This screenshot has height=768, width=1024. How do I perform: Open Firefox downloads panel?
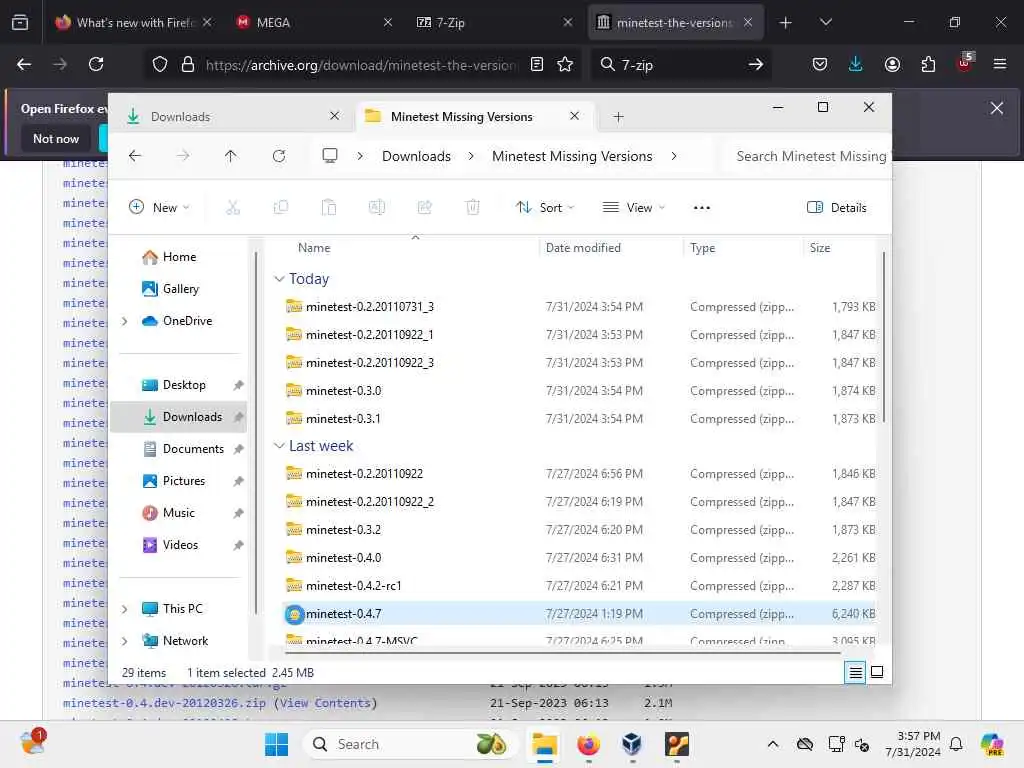tap(856, 64)
